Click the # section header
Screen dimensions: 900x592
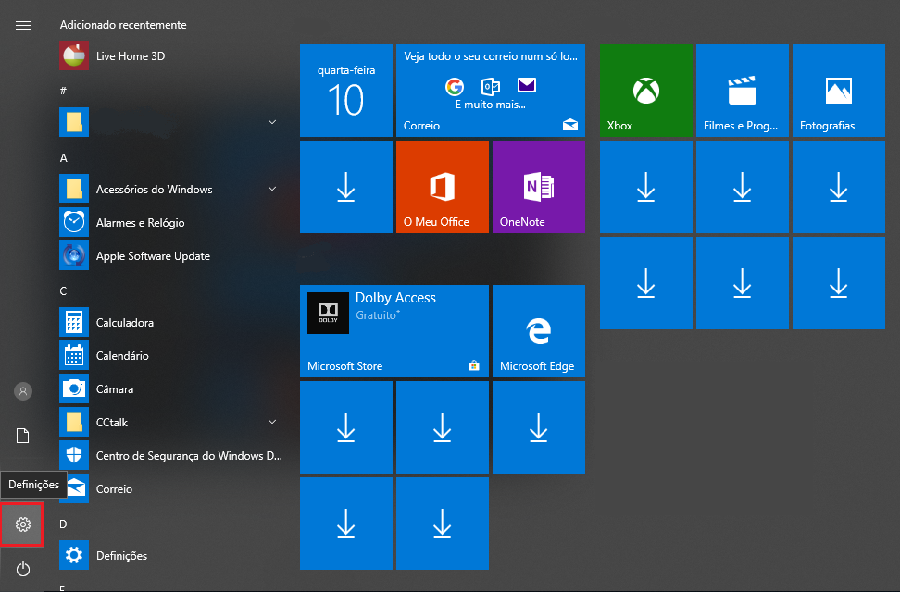[x=63, y=90]
